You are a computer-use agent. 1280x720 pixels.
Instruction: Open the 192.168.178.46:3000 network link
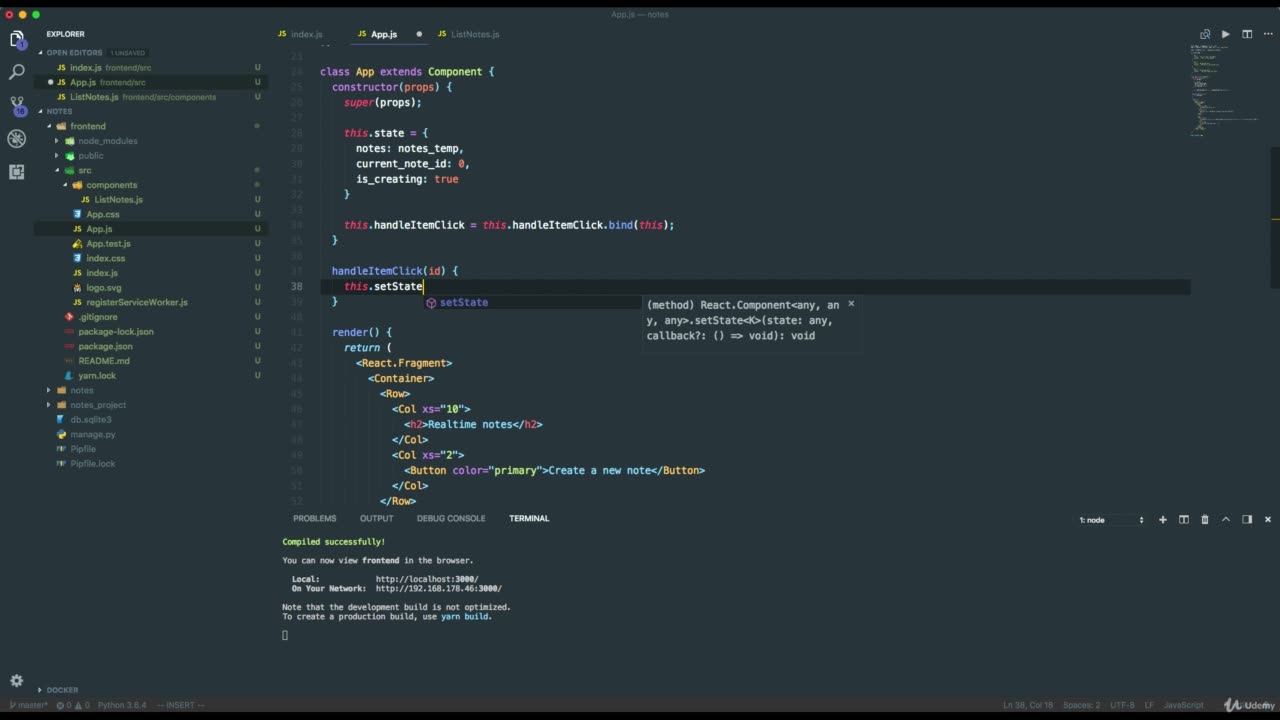coord(439,588)
